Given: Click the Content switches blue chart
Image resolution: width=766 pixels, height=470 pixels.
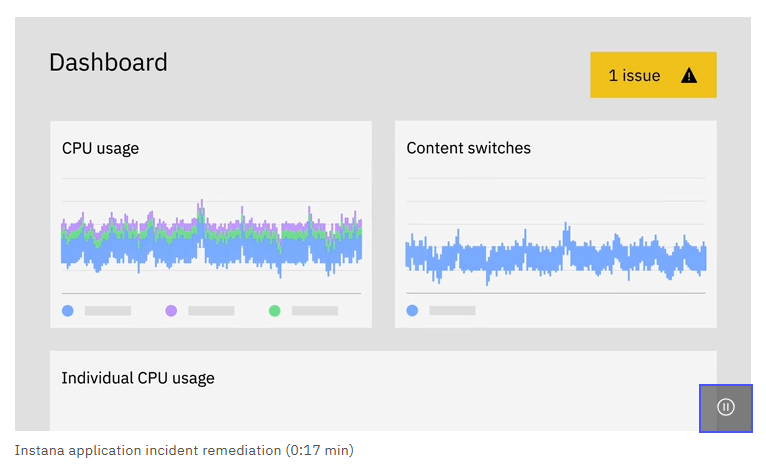Looking at the screenshot, I should coord(555,255).
